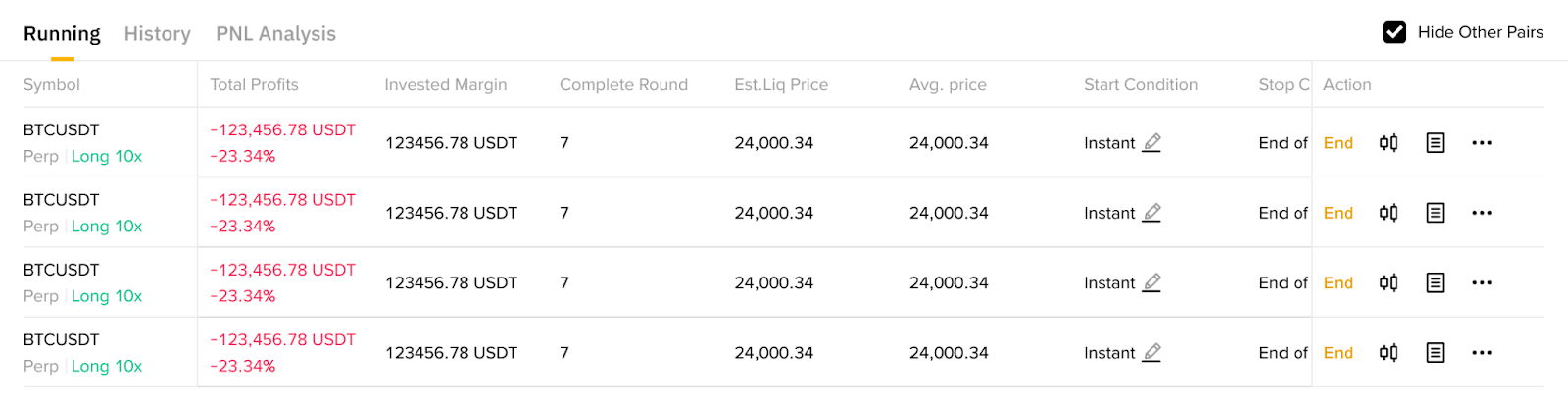1568x405 pixels.
Task: Edit Start Condition pencil in fourth row
Action: (x=1151, y=353)
